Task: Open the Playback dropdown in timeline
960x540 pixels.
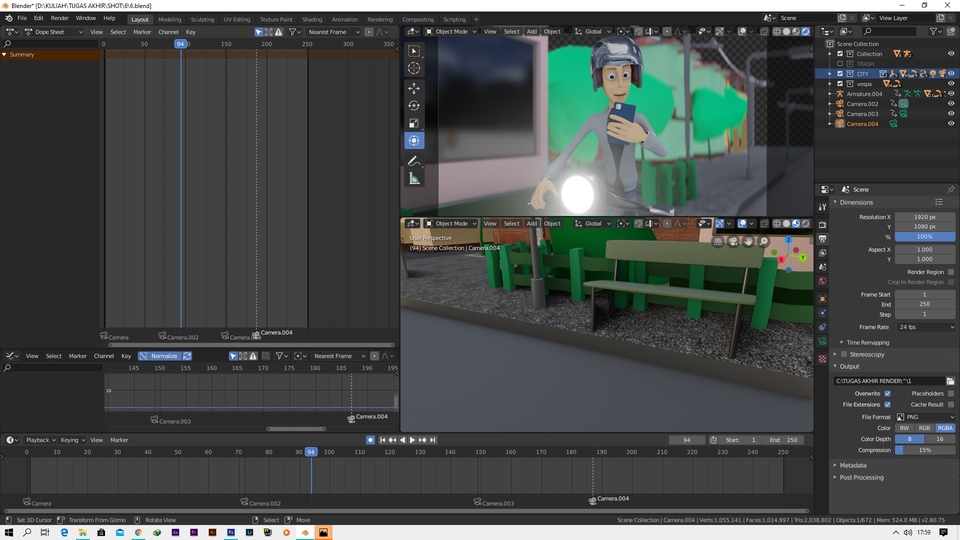Action: (40, 440)
